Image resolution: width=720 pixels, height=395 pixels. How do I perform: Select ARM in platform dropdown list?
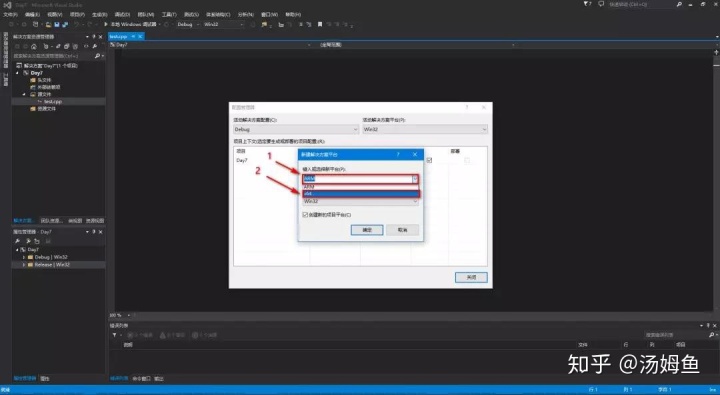click(360, 187)
